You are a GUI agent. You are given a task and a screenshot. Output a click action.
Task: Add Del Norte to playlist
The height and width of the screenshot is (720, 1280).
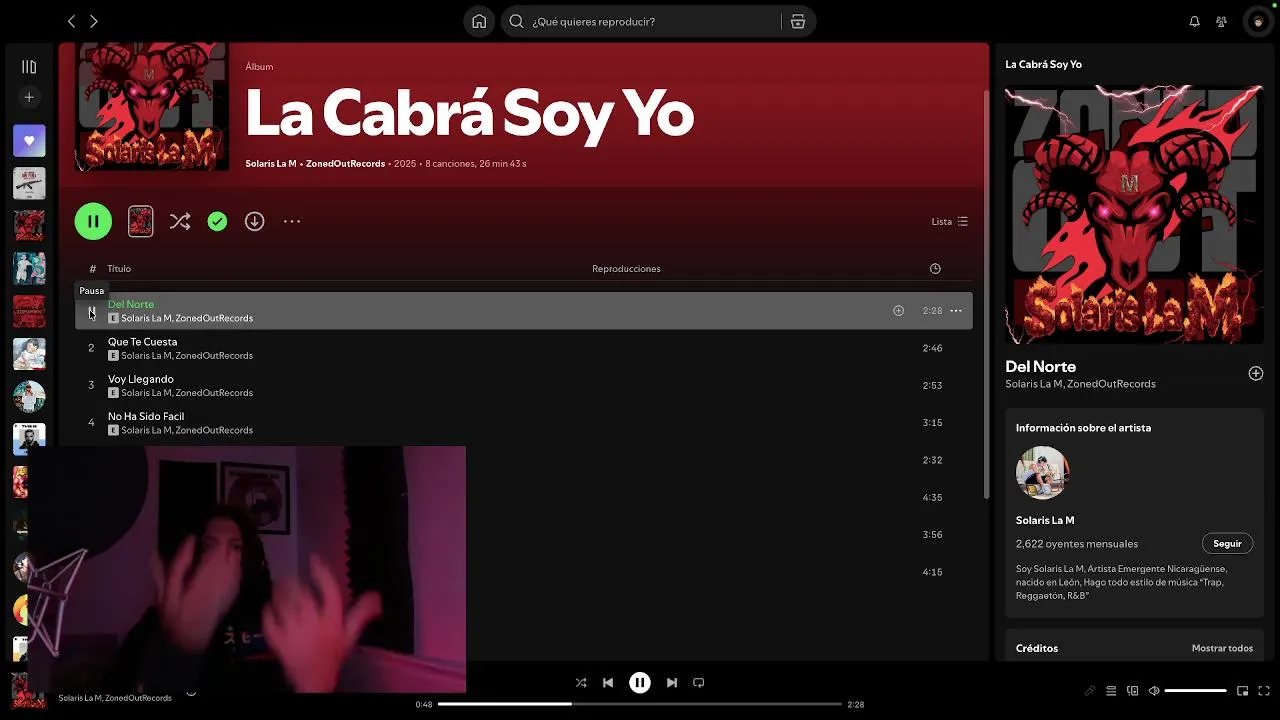[898, 311]
